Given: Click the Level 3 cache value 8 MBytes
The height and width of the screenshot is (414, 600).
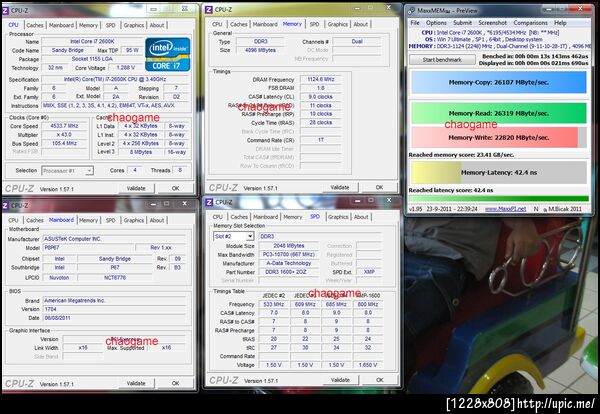Looking at the screenshot, I should pyautogui.click(x=140, y=152).
